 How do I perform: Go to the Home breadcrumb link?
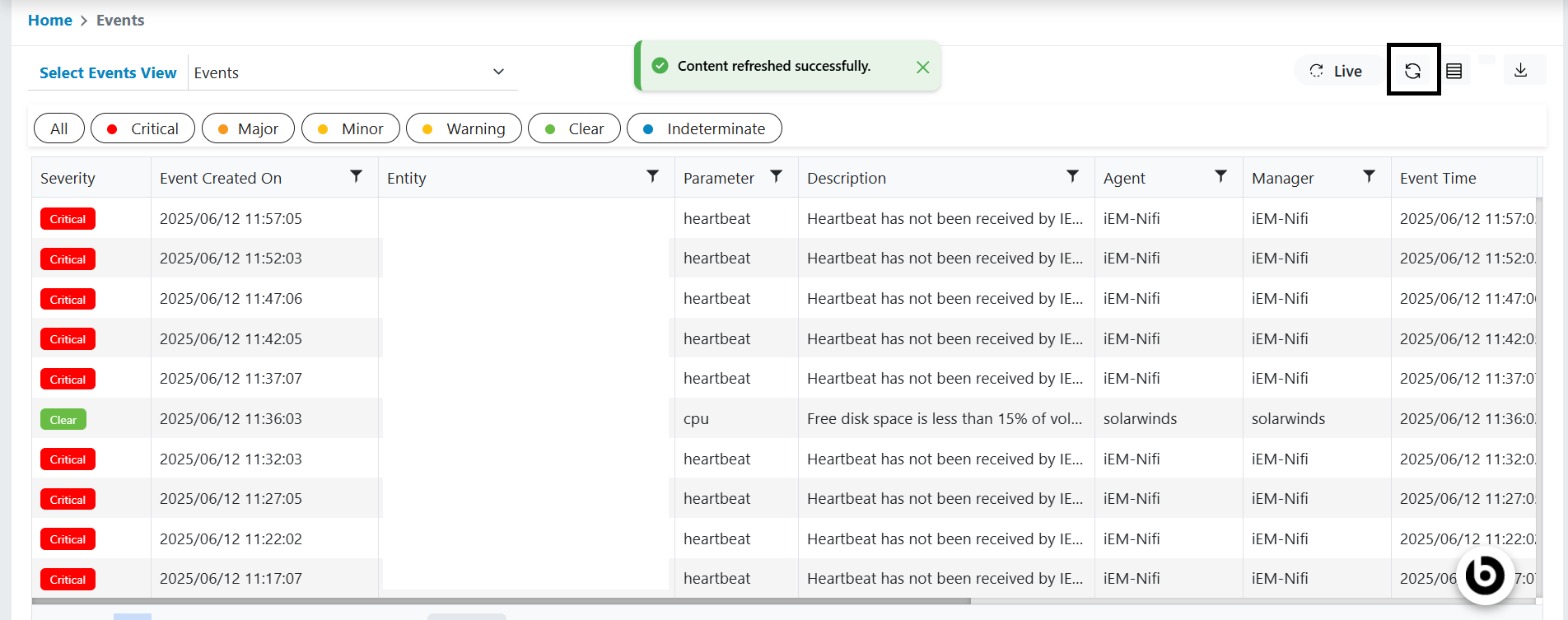point(50,21)
